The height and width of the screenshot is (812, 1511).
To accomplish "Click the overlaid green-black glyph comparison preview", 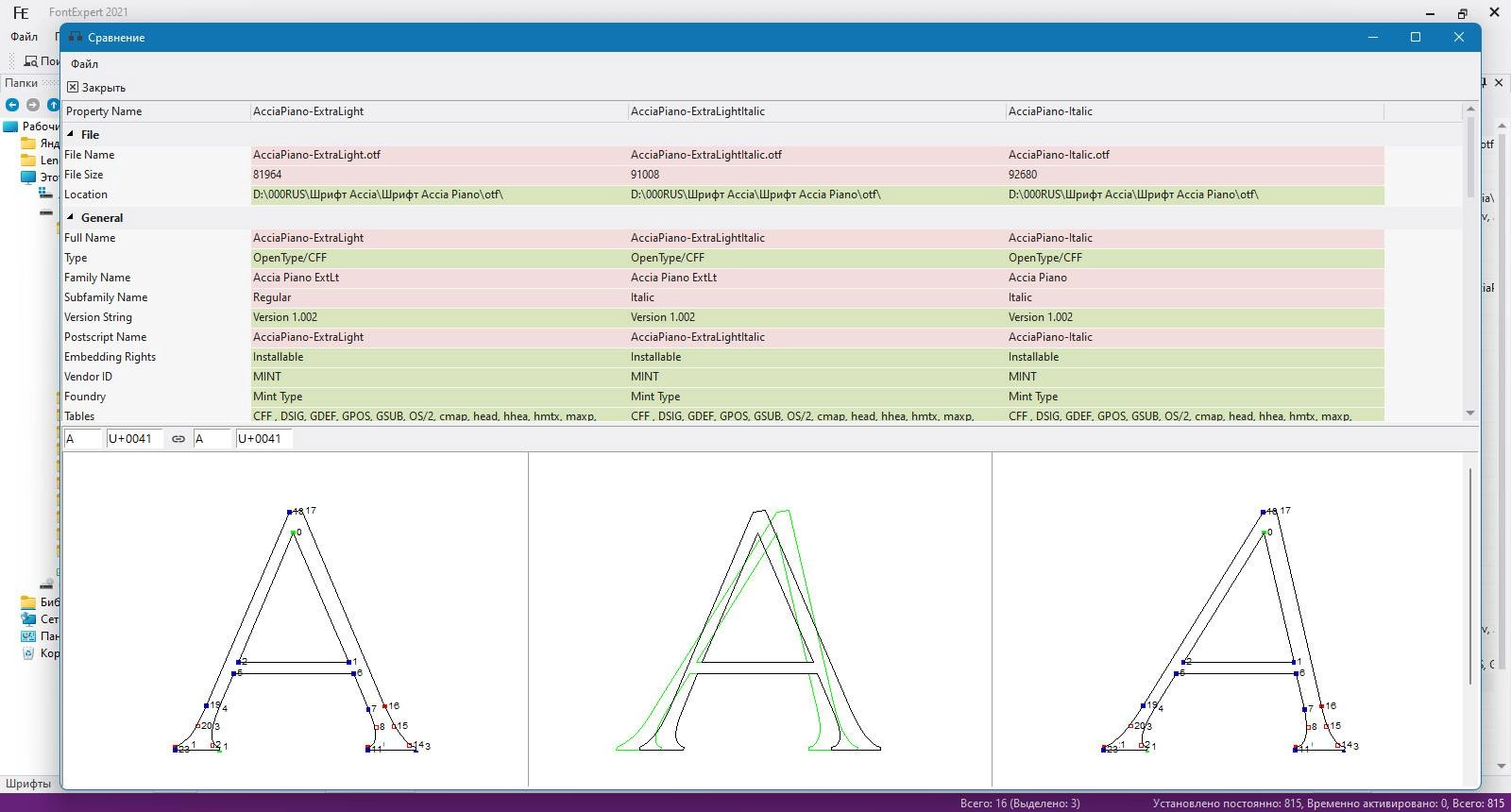I will (x=760, y=619).
